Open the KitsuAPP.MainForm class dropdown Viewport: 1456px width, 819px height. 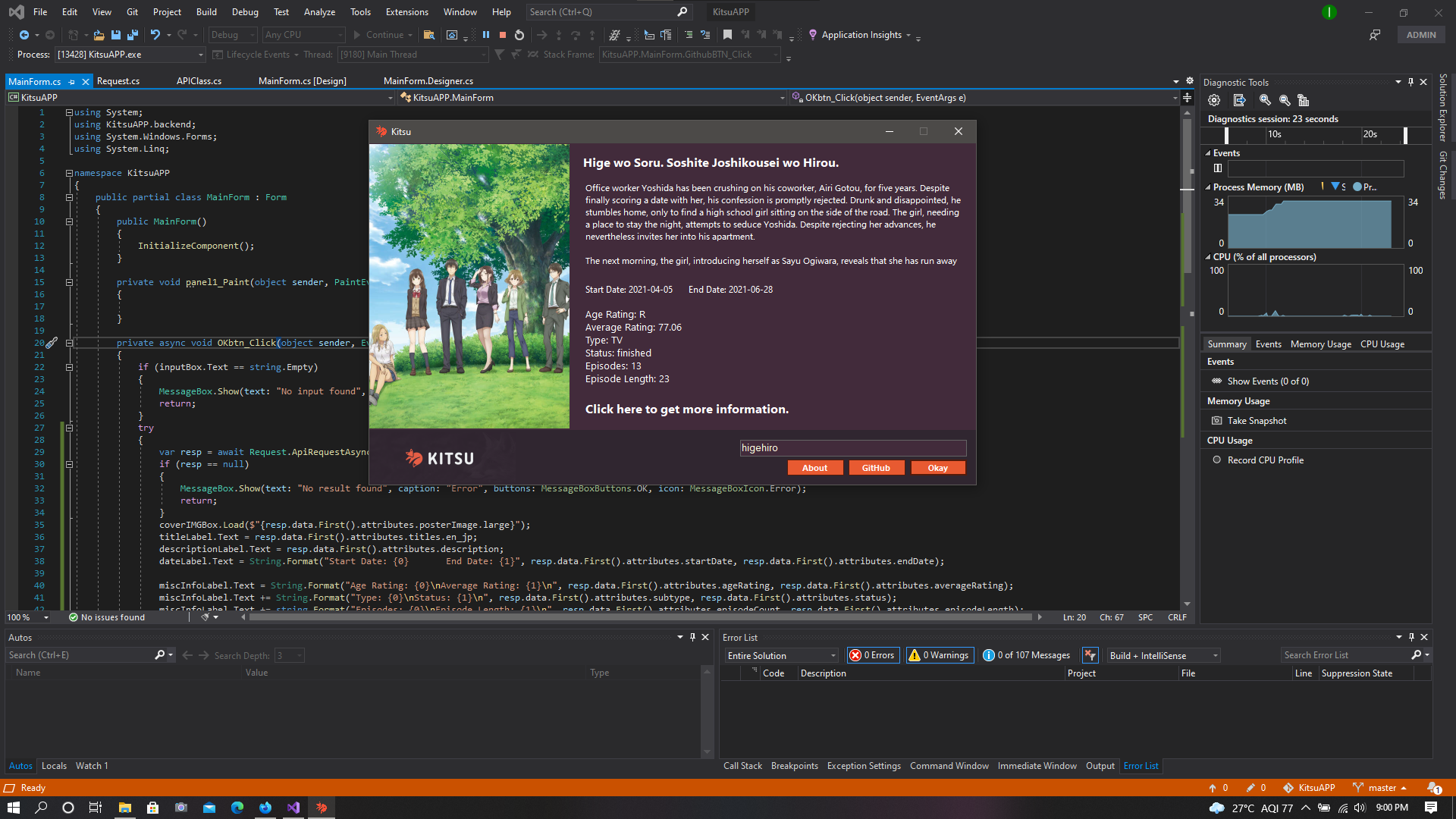593,98
